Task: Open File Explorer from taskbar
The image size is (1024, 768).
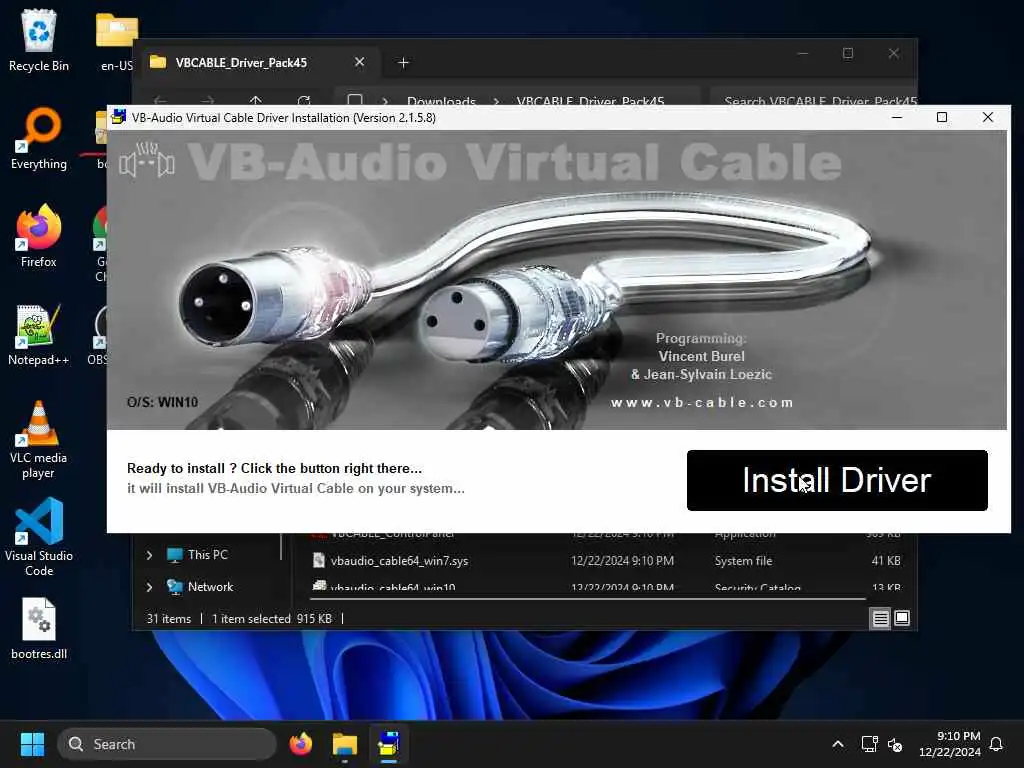Action: point(344,744)
